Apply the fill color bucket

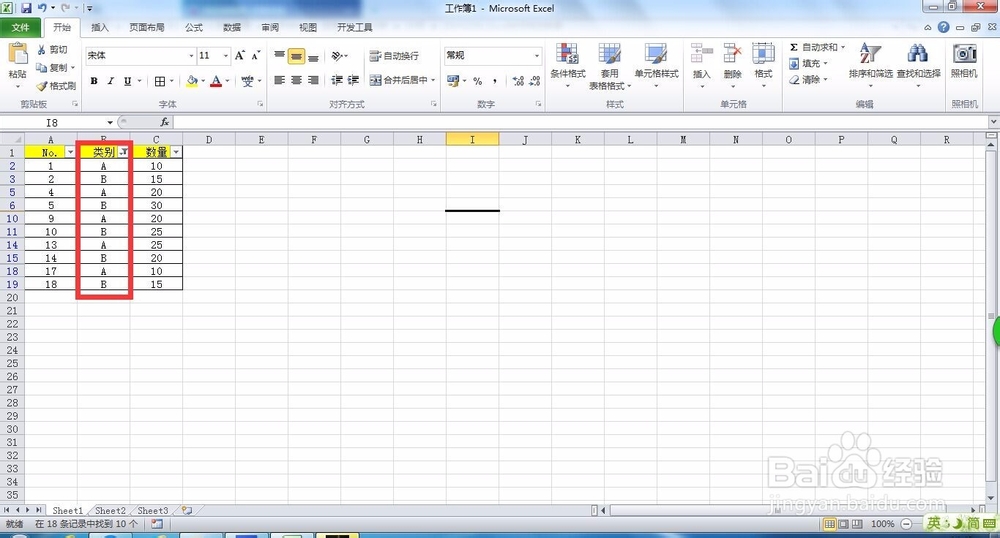192,81
